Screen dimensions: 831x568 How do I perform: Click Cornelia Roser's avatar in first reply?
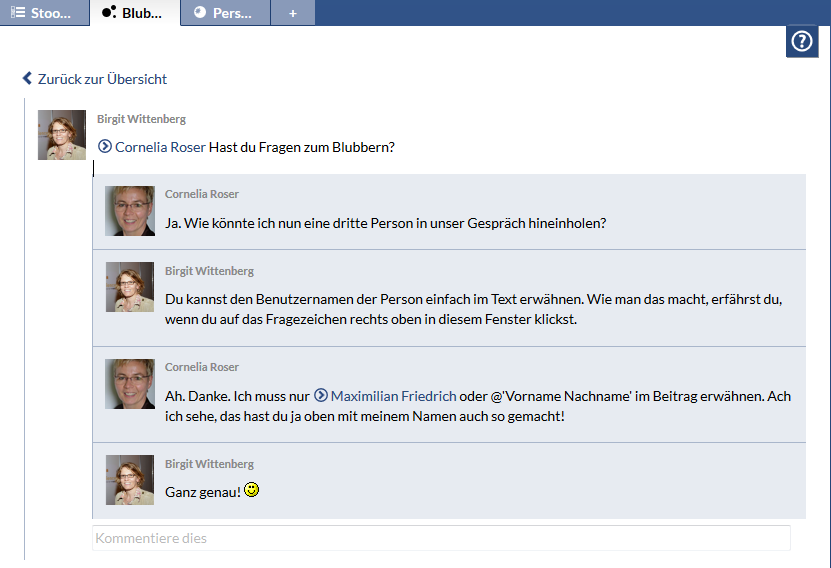(x=130, y=211)
